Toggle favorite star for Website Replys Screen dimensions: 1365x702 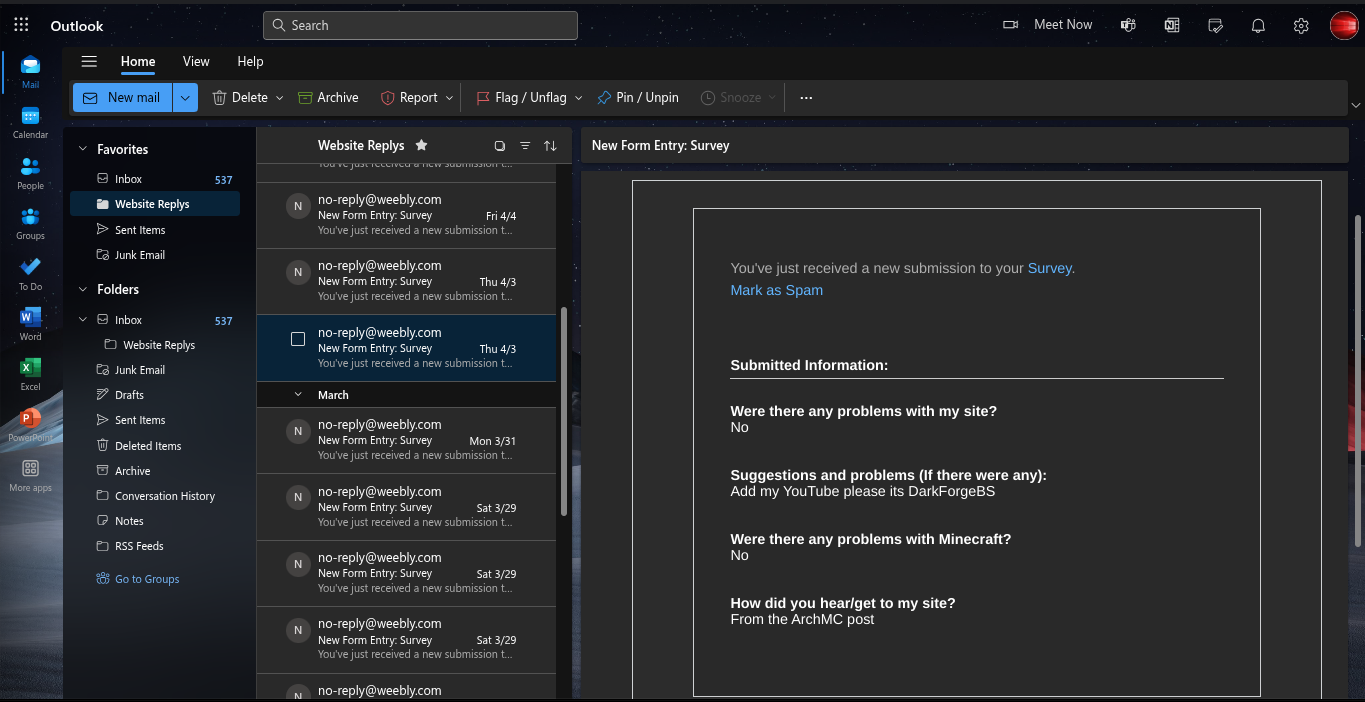coord(421,145)
